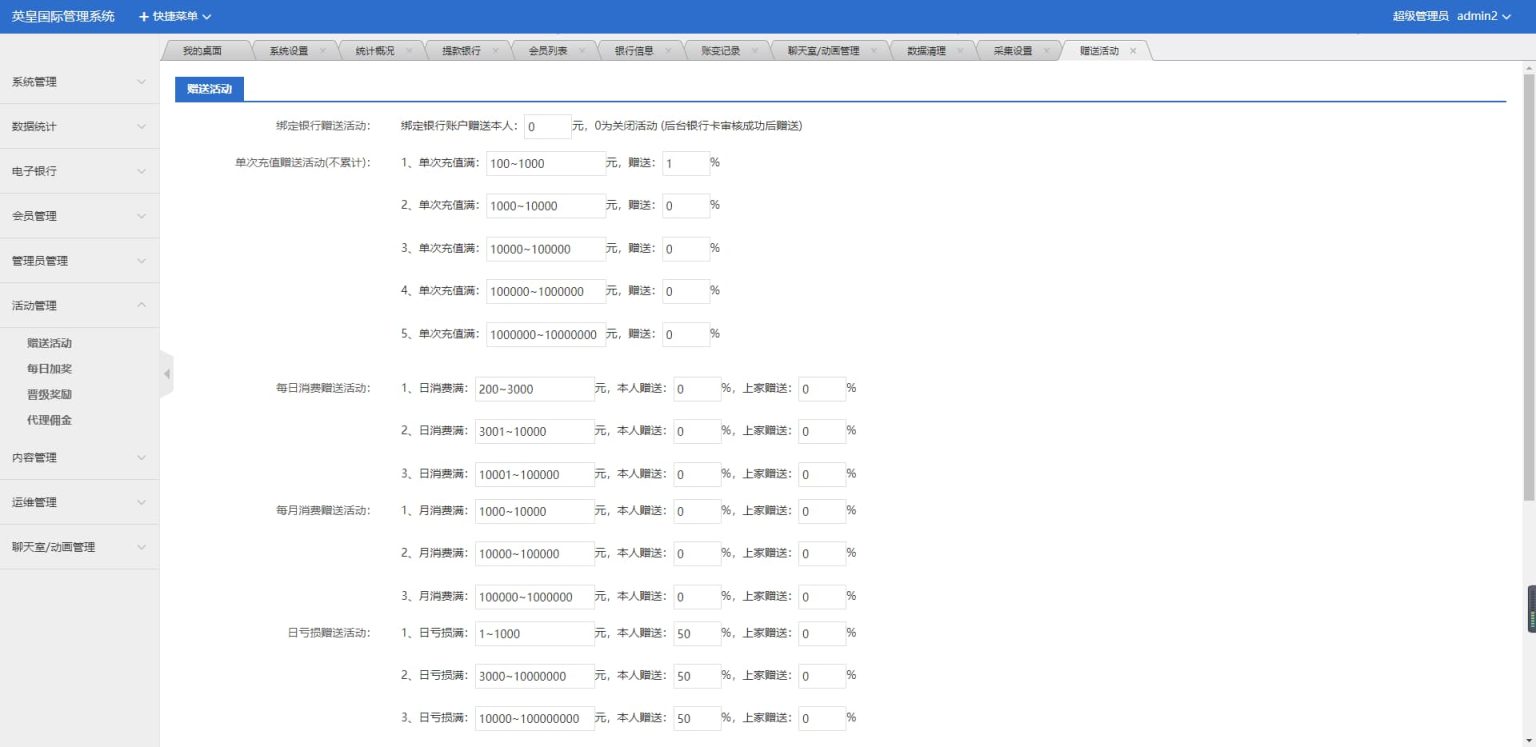Switch to the 会员列表 tab
Screen dimensions: 1536x747
(x=548, y=51)
